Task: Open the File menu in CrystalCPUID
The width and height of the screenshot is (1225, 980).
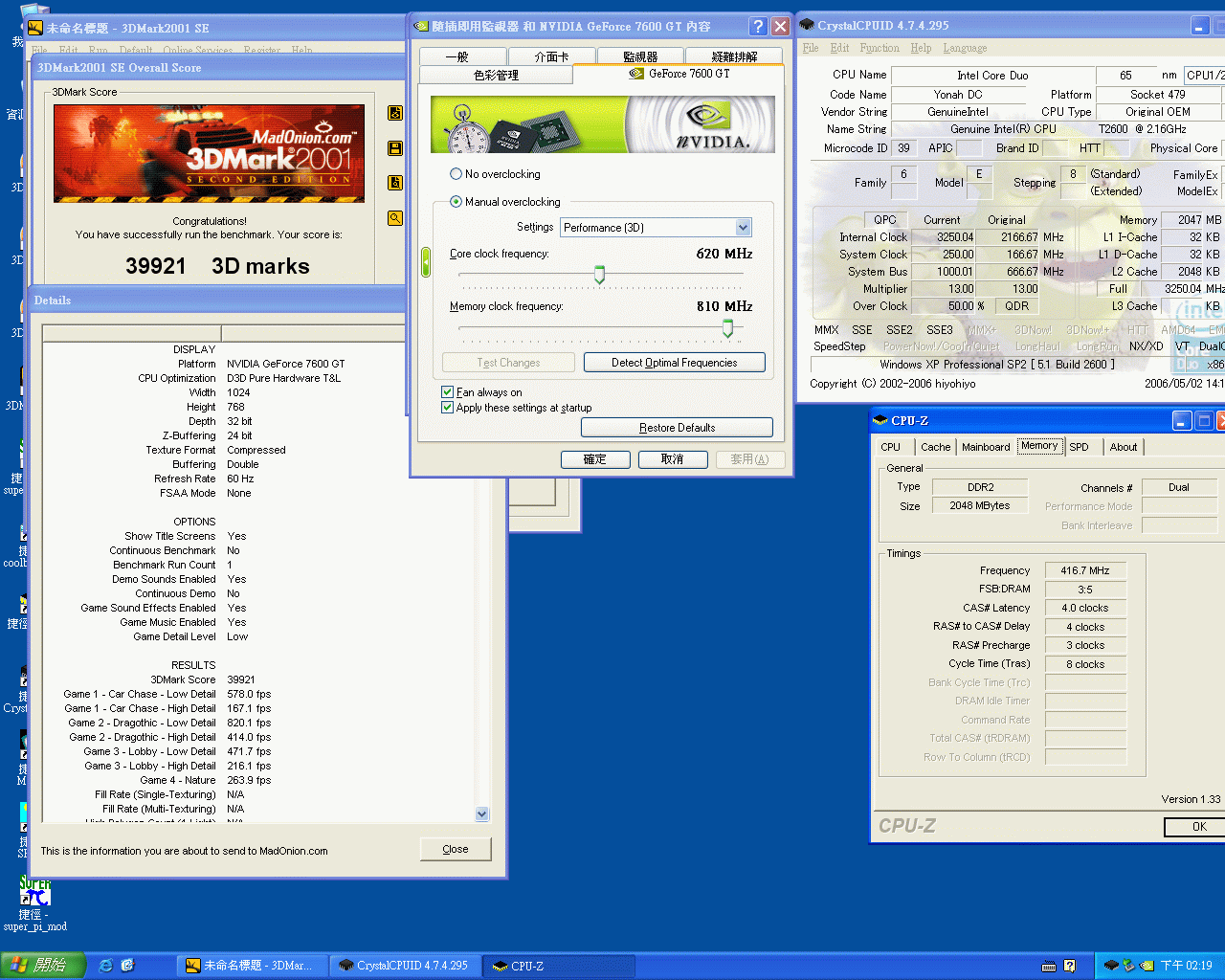Action: tap(811, 48)
